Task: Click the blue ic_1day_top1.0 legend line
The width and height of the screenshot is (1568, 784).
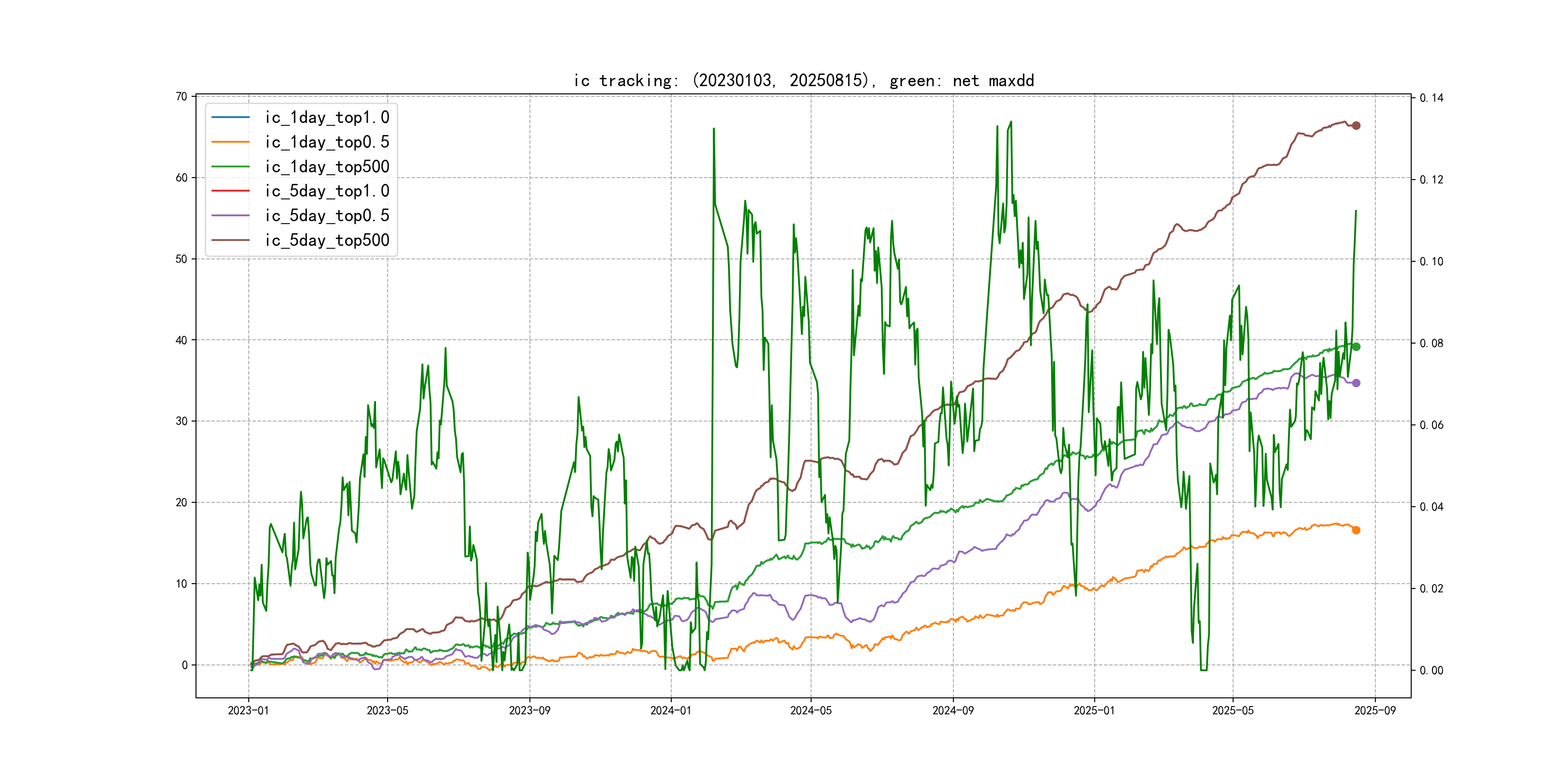Action: point(230,117)
